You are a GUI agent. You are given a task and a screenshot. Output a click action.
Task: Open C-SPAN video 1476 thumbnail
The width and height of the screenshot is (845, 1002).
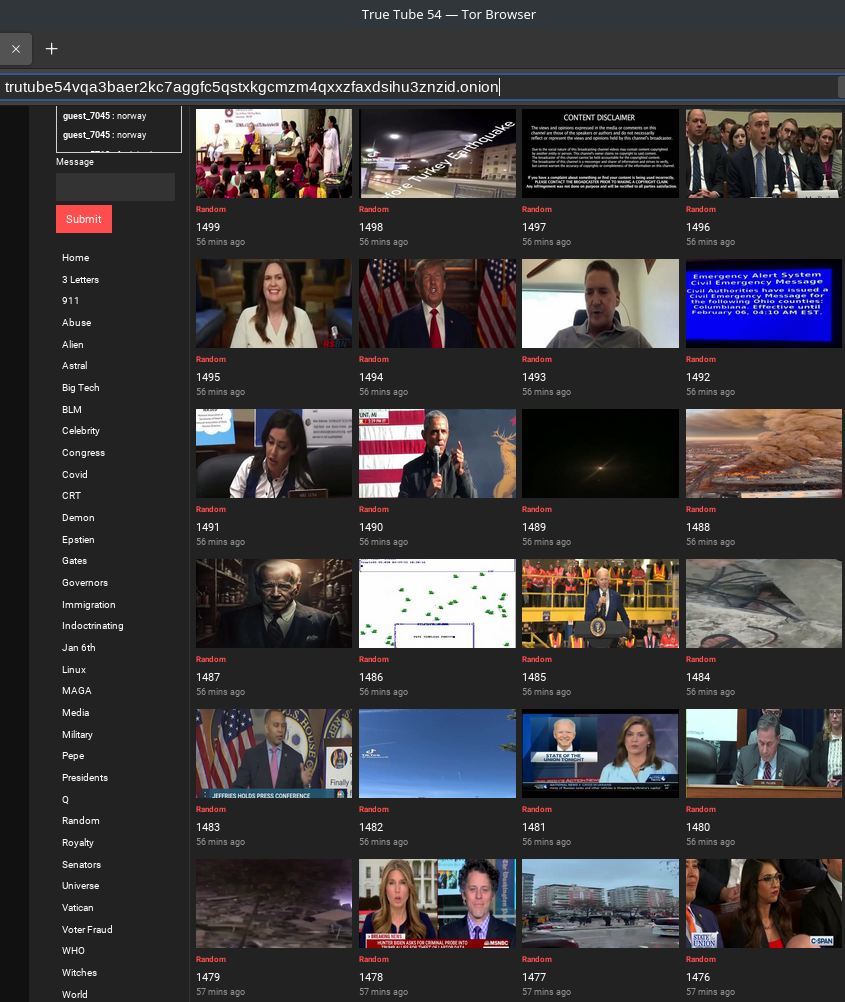(x=764, y=904)
